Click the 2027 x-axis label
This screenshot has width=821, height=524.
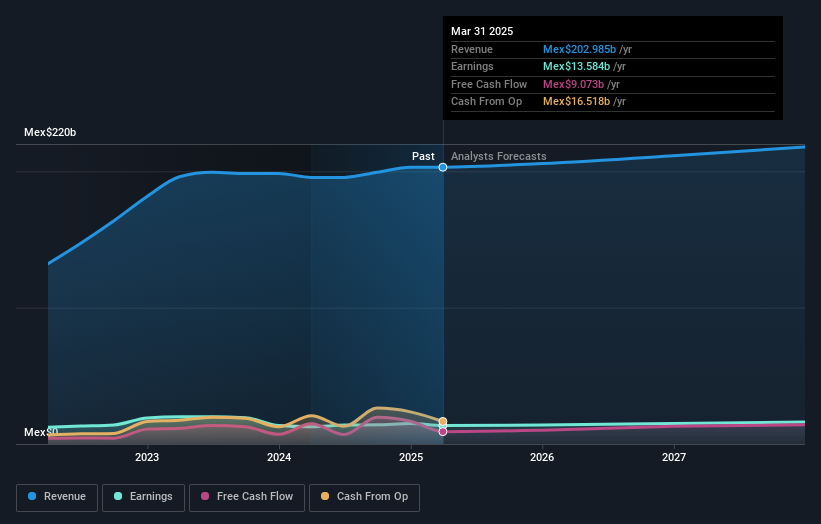point(674,457)
